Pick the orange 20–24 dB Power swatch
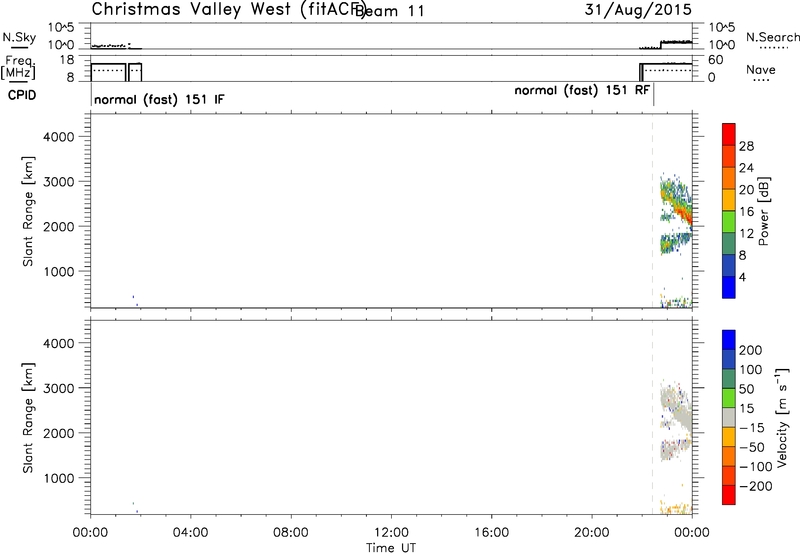800x554 pixels. pos(729,178)
